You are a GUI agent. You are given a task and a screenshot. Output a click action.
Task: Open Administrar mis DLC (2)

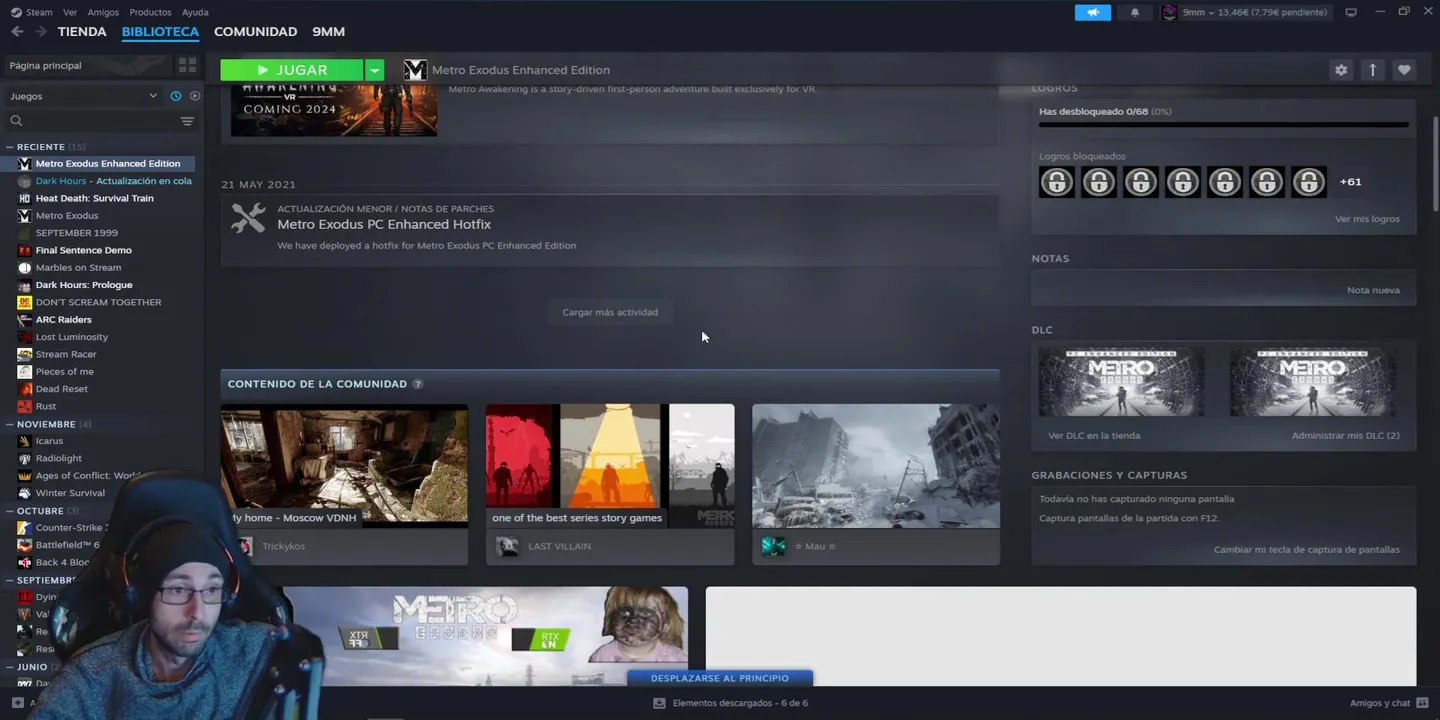click(1345, 436)
